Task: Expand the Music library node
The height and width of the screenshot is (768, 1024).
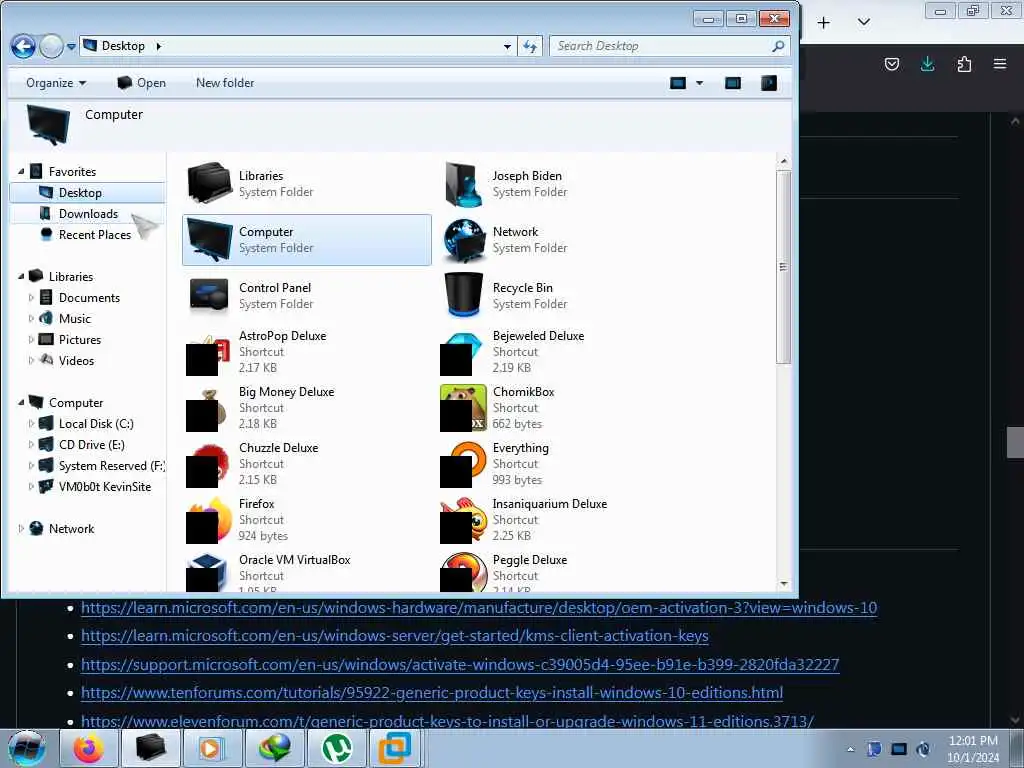Action: pyautogui.click(x=31, y=319)
